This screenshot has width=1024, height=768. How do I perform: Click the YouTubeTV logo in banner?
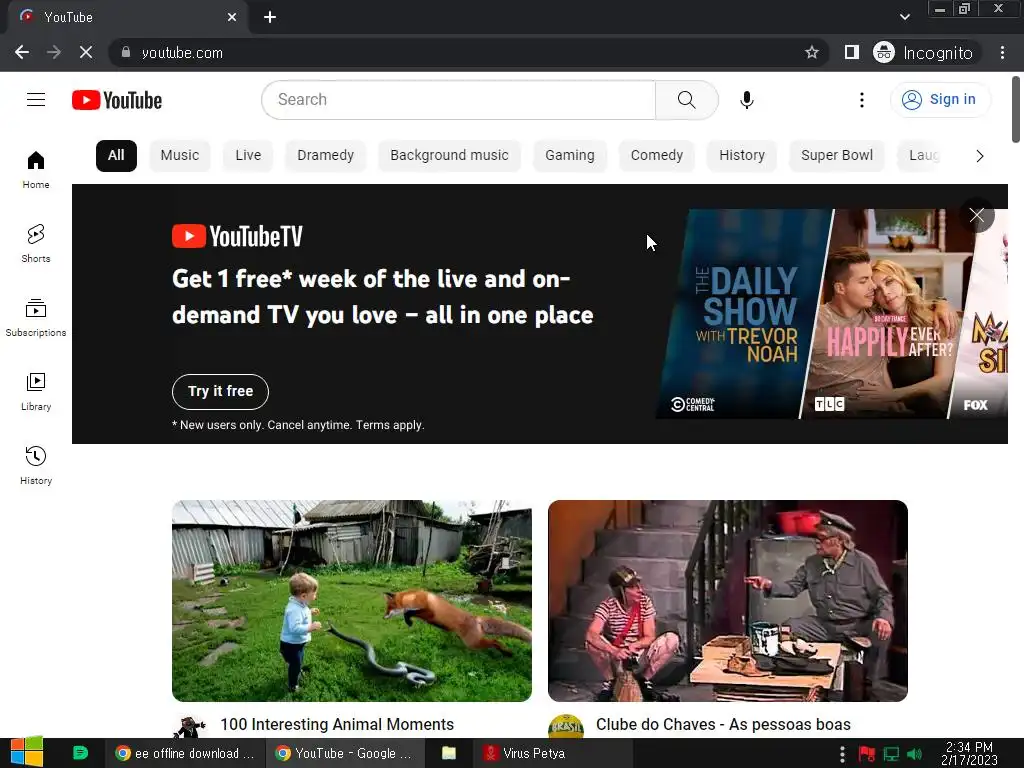(x=237, y=236)
